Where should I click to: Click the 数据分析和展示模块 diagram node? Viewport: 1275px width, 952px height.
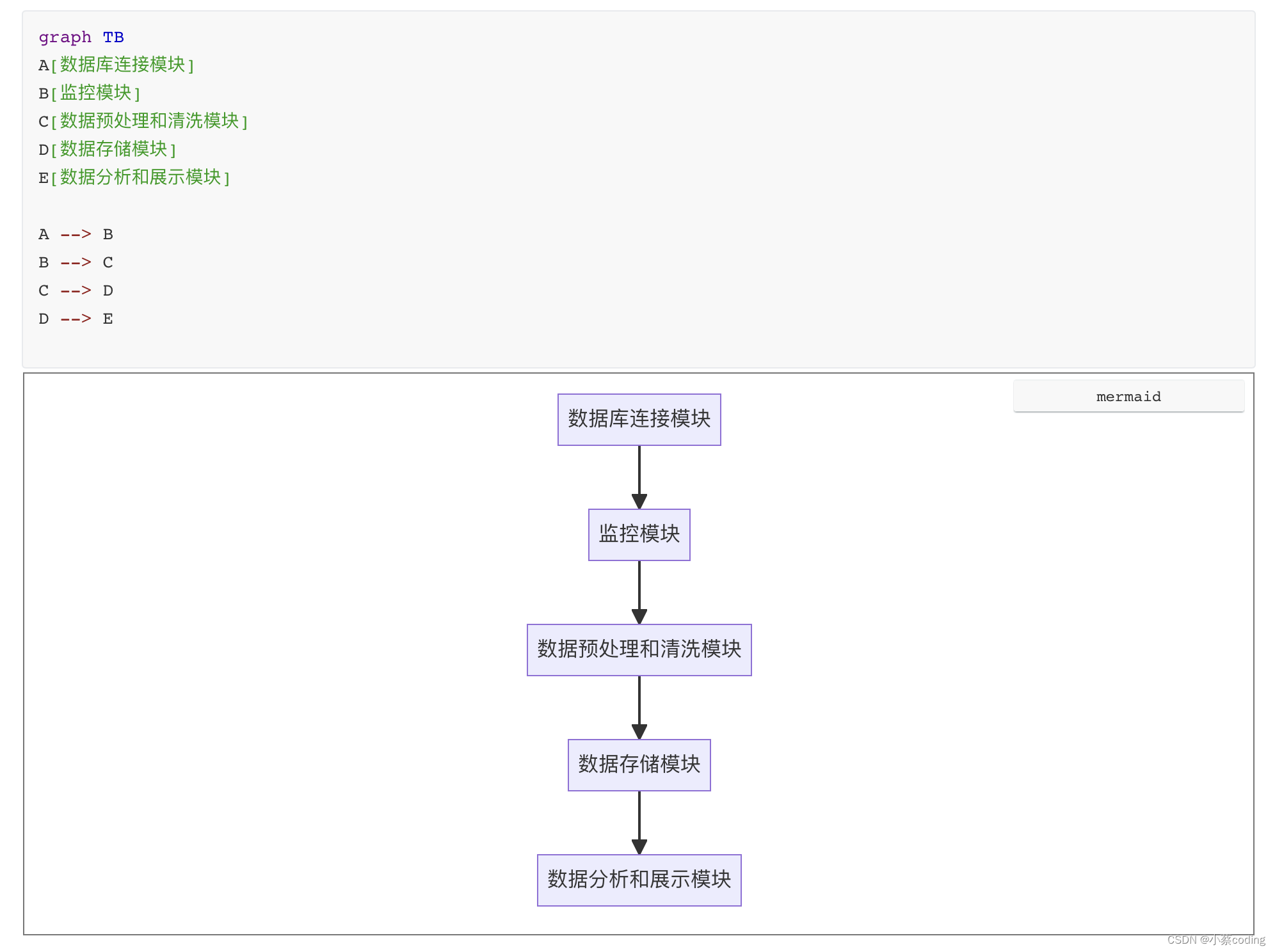click(x=639, y=880)
